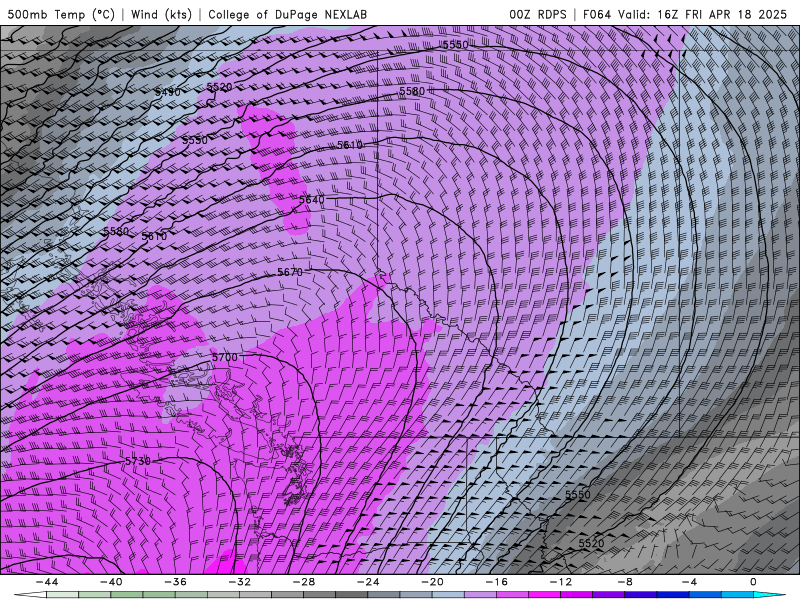The height and width of the screenshot is (600, 800).
Task: Click the 5610 contour label above 5640
Action: (x=349, y=145)
